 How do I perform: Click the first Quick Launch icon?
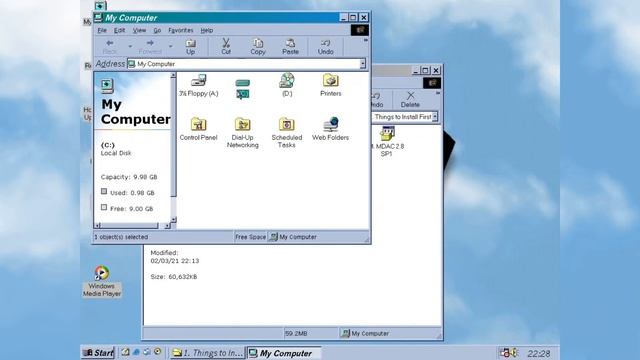(125, 352)
